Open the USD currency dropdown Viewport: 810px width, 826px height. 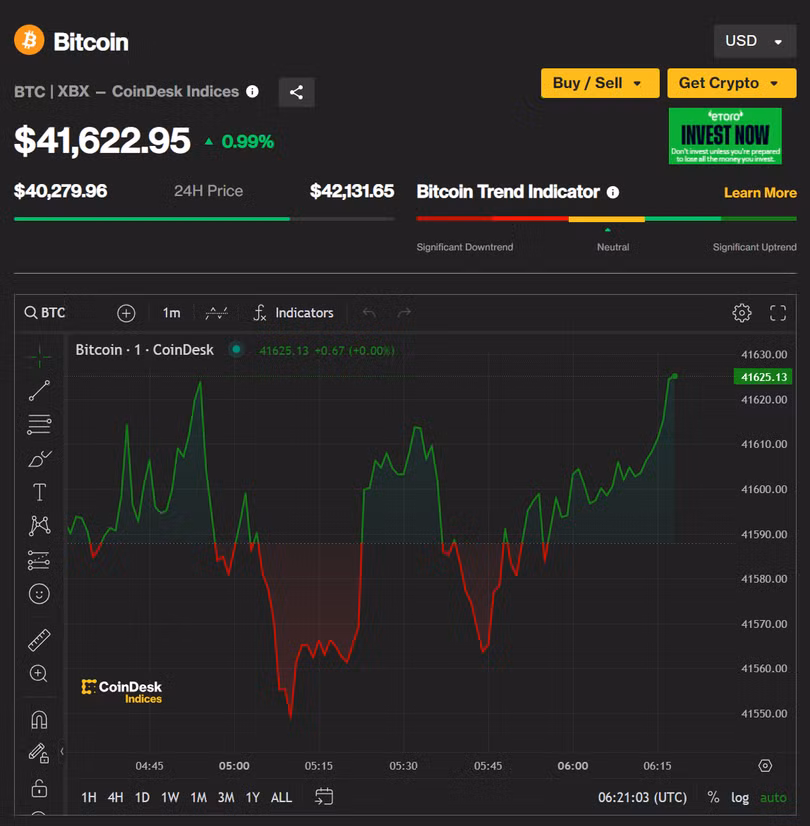pyautogui.click(x=755, y=41)
